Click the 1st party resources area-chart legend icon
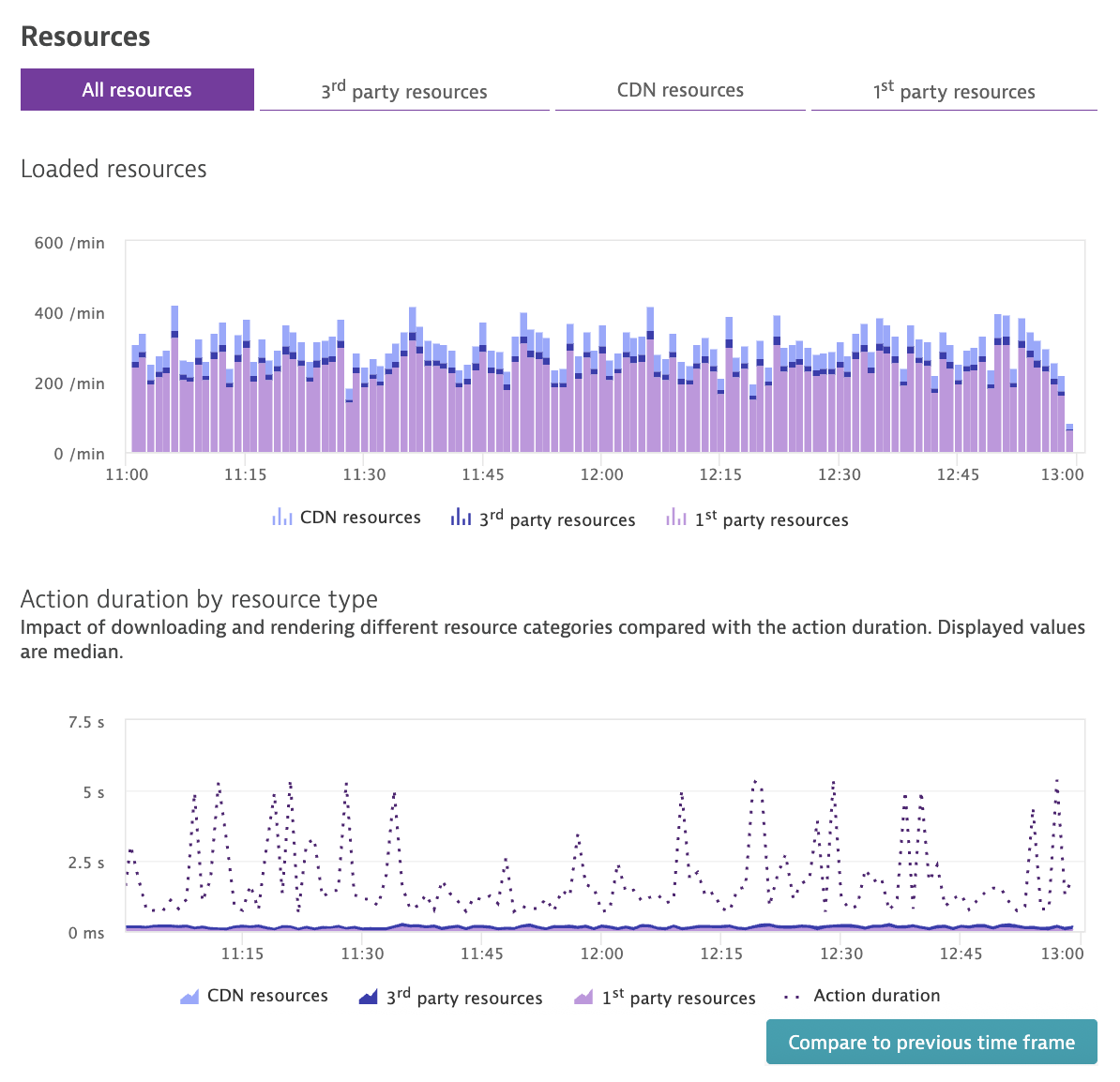Screen dimensions: 1120x1082 [x=582, y=996]
